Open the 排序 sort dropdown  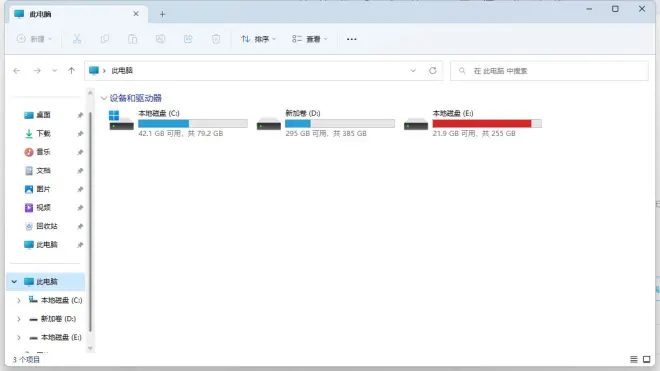coord(258,39)
